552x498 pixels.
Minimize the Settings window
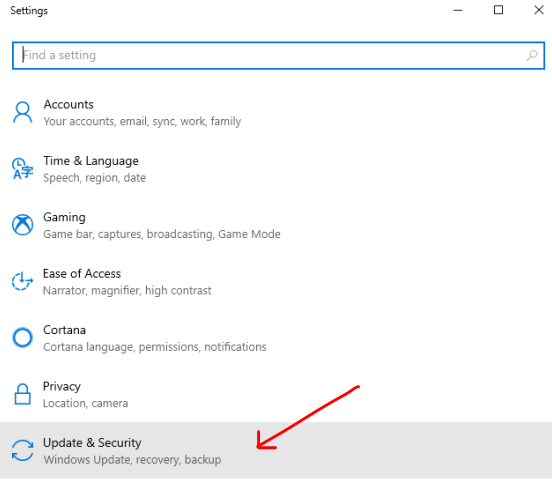[458, 10]
